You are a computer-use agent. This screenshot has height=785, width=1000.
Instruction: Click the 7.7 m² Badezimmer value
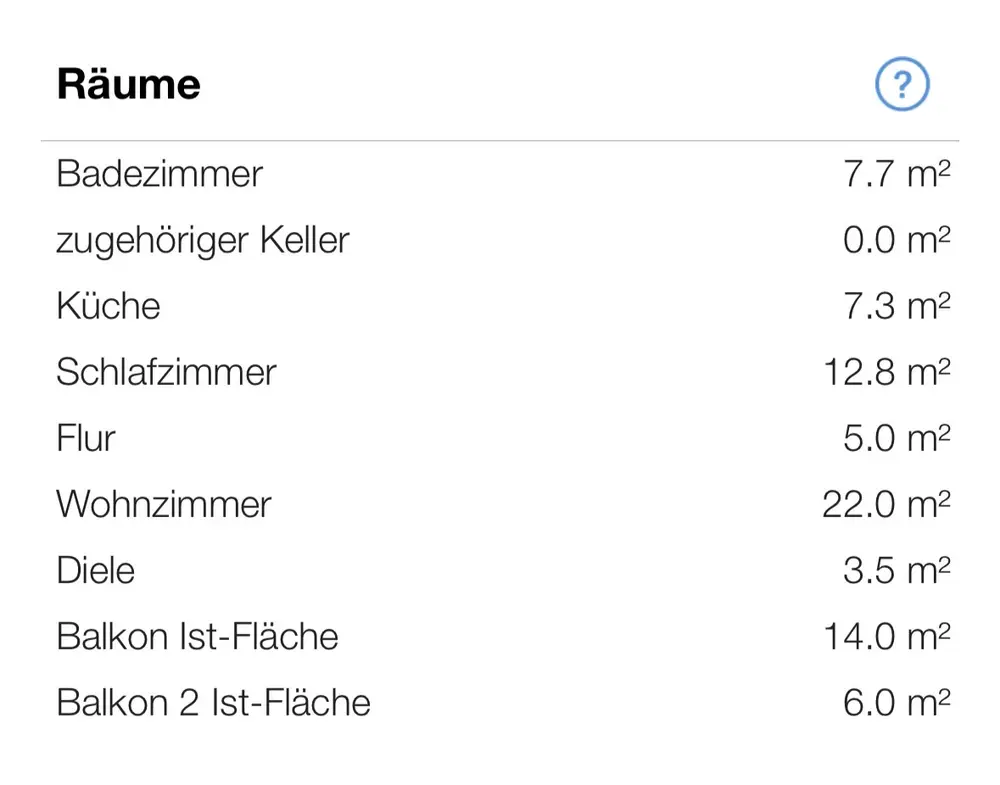(896, 173)
